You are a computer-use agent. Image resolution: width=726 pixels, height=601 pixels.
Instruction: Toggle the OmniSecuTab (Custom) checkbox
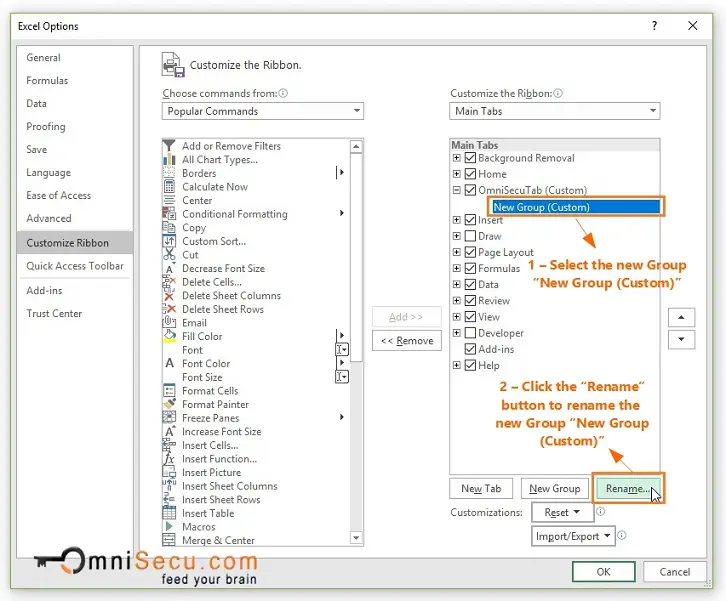tap(470, 190)
